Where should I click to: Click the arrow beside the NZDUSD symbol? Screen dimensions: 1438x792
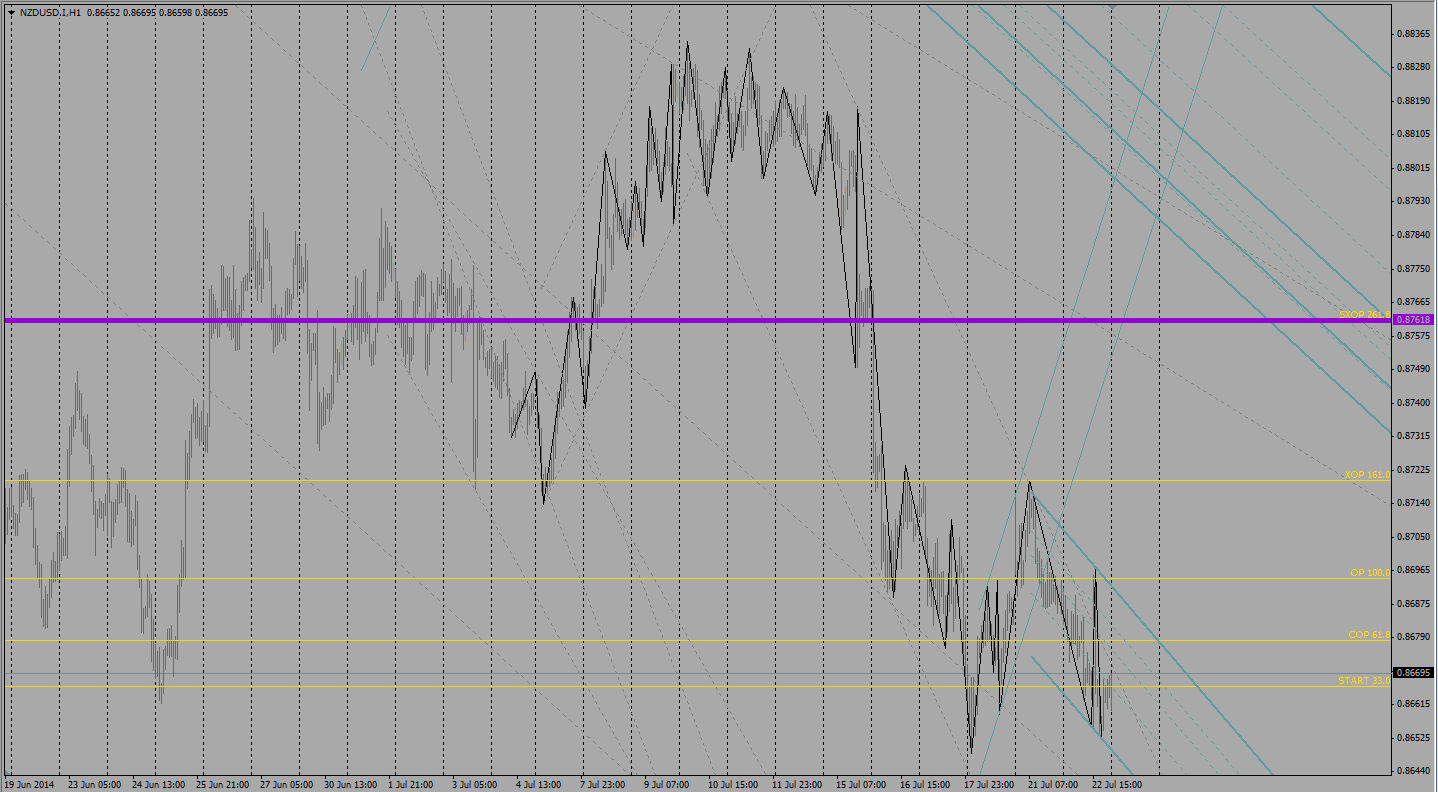11,13
